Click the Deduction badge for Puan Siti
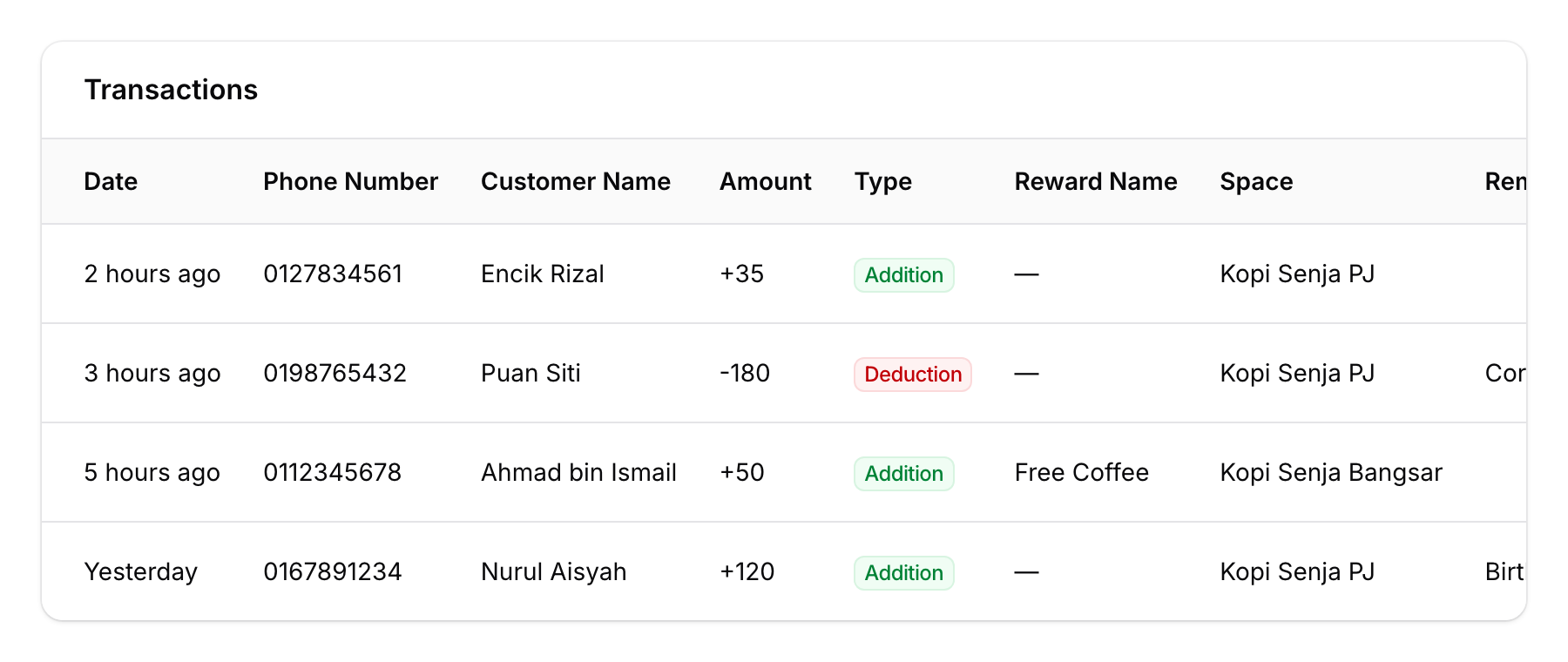1568x662 pixels. pos(912,374)
